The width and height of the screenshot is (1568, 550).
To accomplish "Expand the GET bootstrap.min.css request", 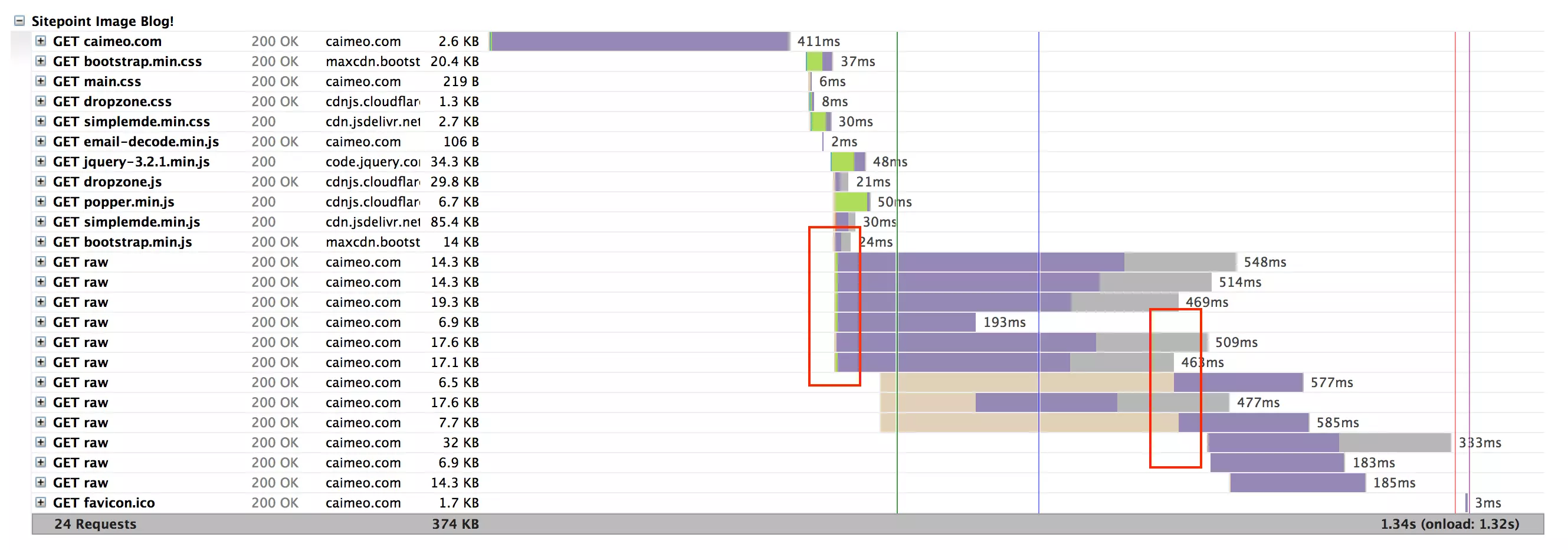I will (x=41, y=61).
